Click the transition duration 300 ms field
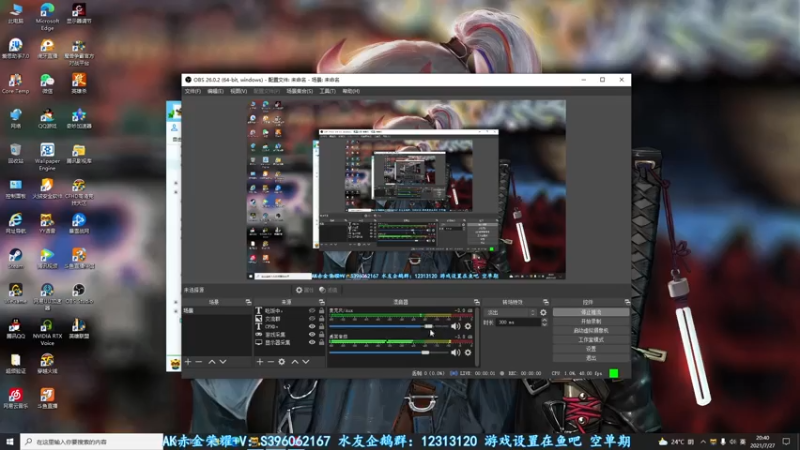 click(x=518, y=322)
